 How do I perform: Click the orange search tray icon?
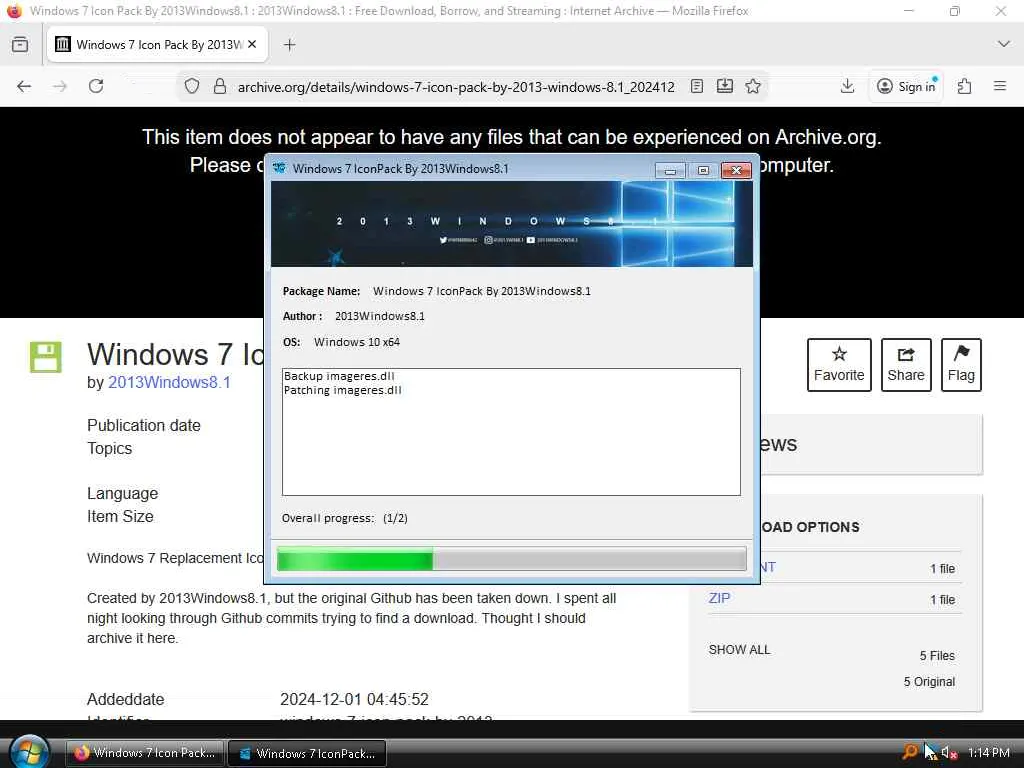click(909, 752)
